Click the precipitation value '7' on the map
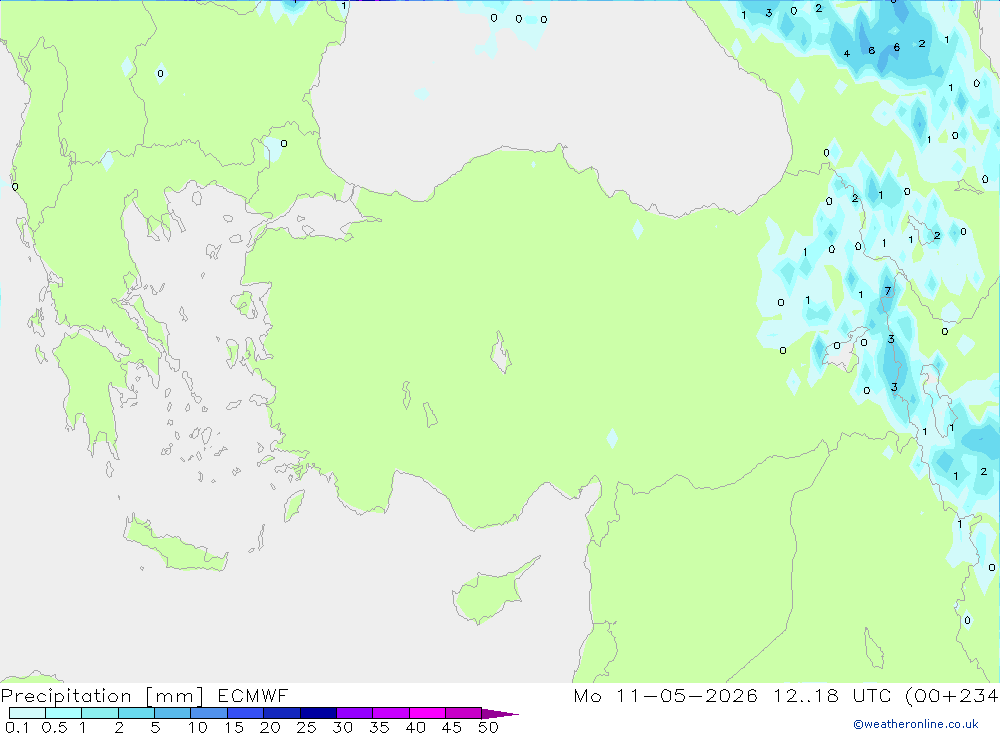Image resolution: width=1000 pixels, height=733 pixels. pos(888,291)
